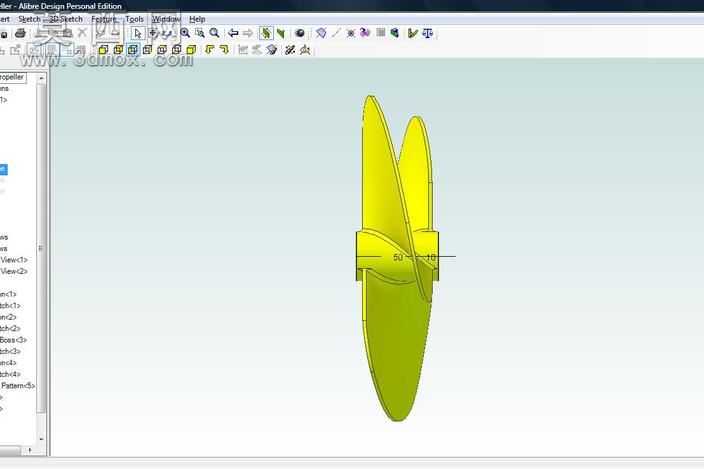
Task: Open the Help menu
Action: (x=197, y=19)
